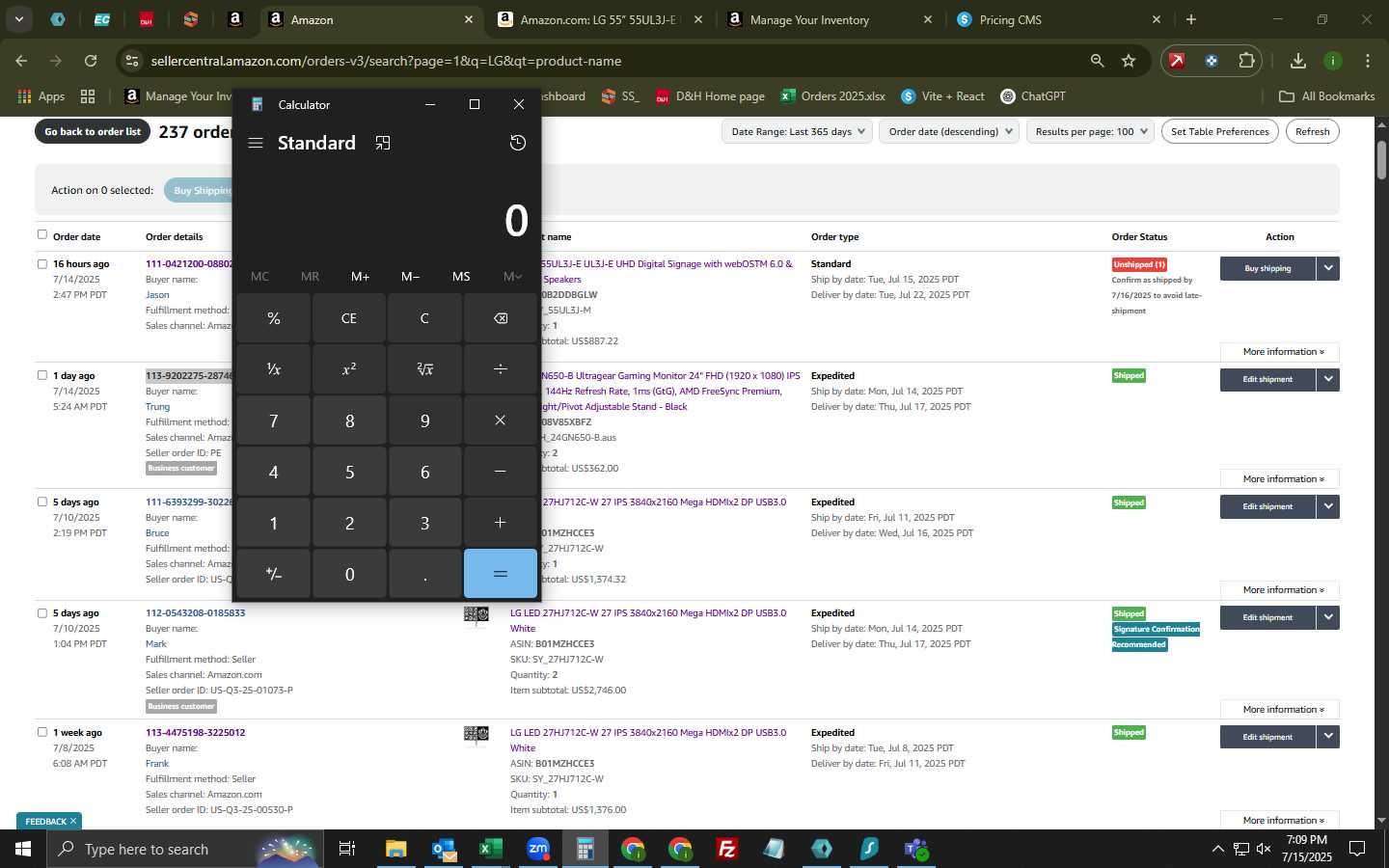The image size is (1389, 868).
Task: Tick checkbox for 5 days ago 1:04 PM order
Action: tap(42, 612)
